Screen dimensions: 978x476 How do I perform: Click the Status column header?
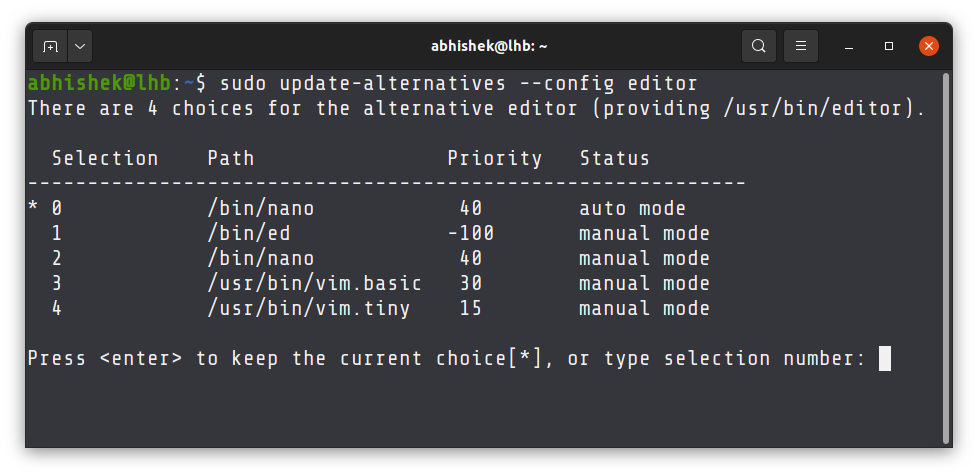point(614,158)
